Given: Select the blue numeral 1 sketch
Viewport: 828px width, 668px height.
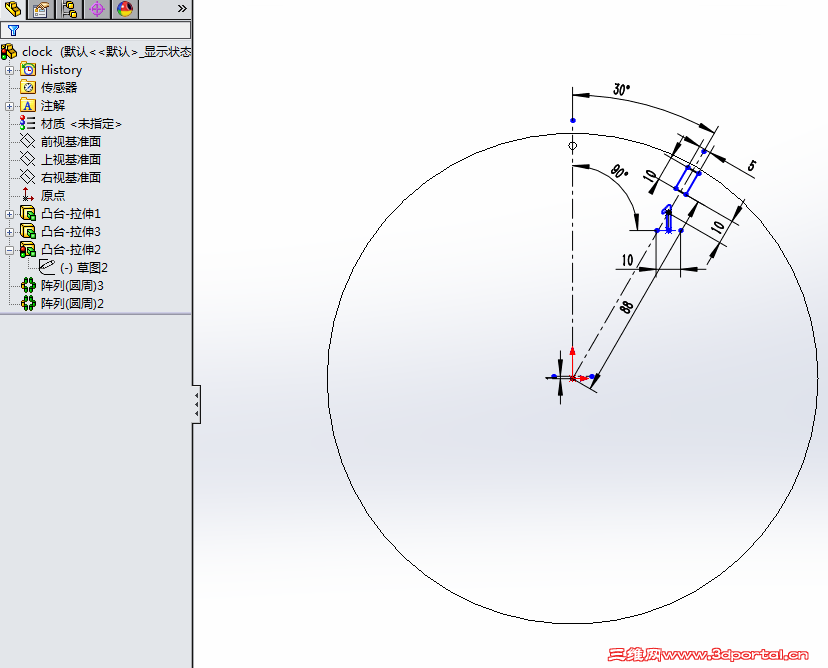Looking at the screenshot, I should pyautogui.click(x=668, y=218).
